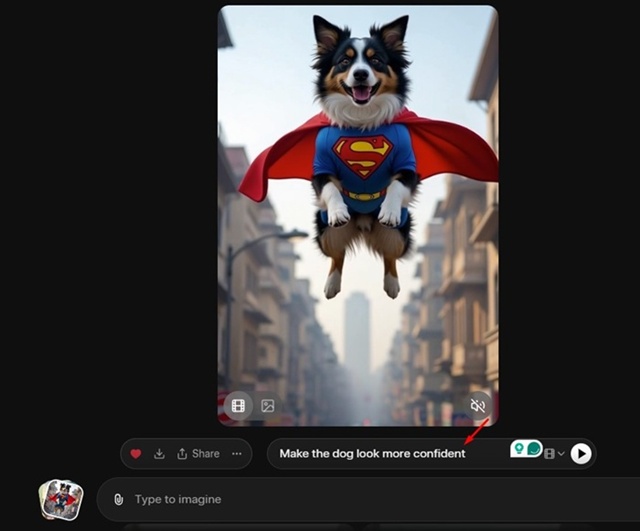
Task: Click the Superman emblem on the dog's shirt
Action: coord(362,155)
